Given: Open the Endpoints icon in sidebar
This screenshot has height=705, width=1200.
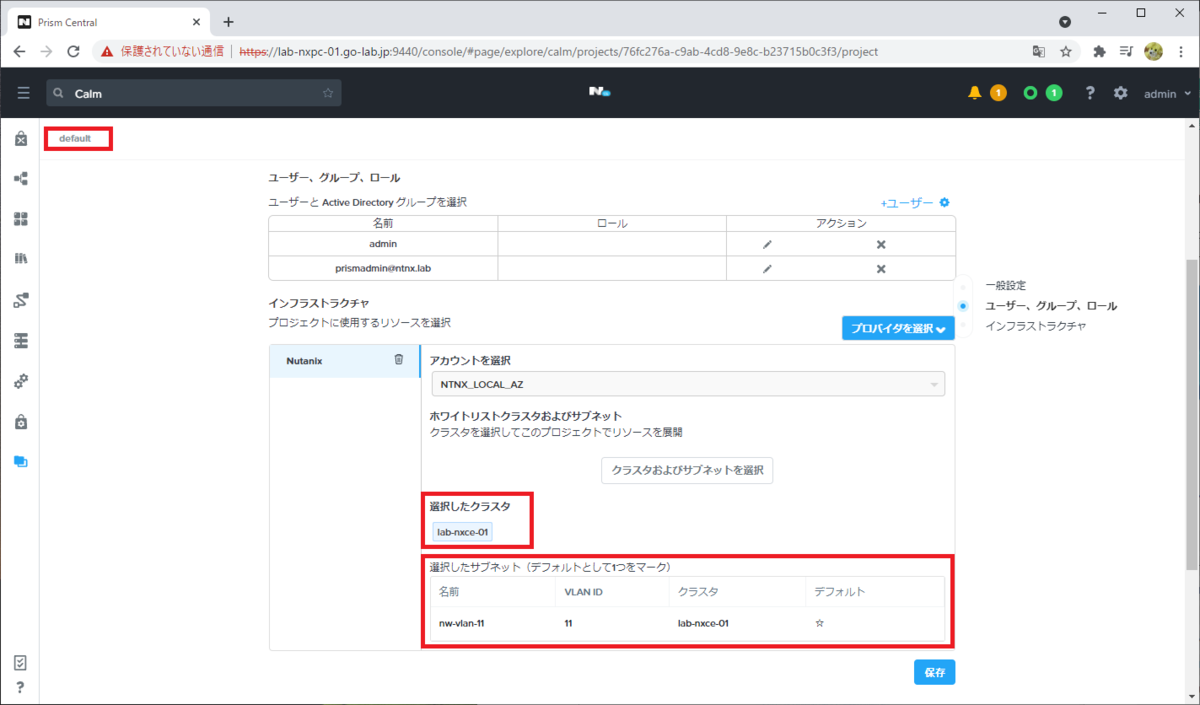Looking at the screenshot, I should point(21,341).
